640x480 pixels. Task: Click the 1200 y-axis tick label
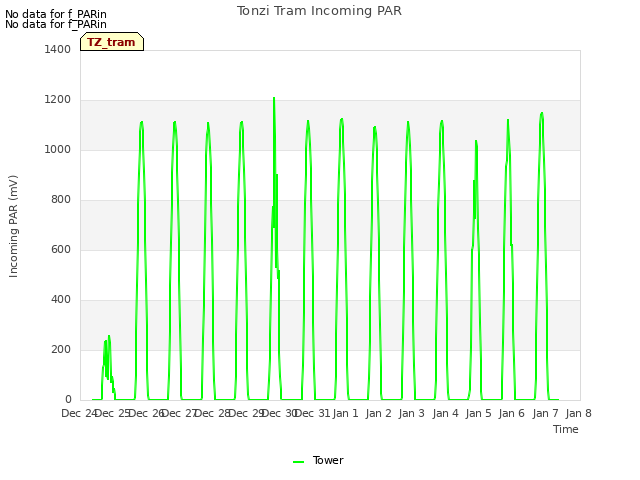(x=58, y=100)
